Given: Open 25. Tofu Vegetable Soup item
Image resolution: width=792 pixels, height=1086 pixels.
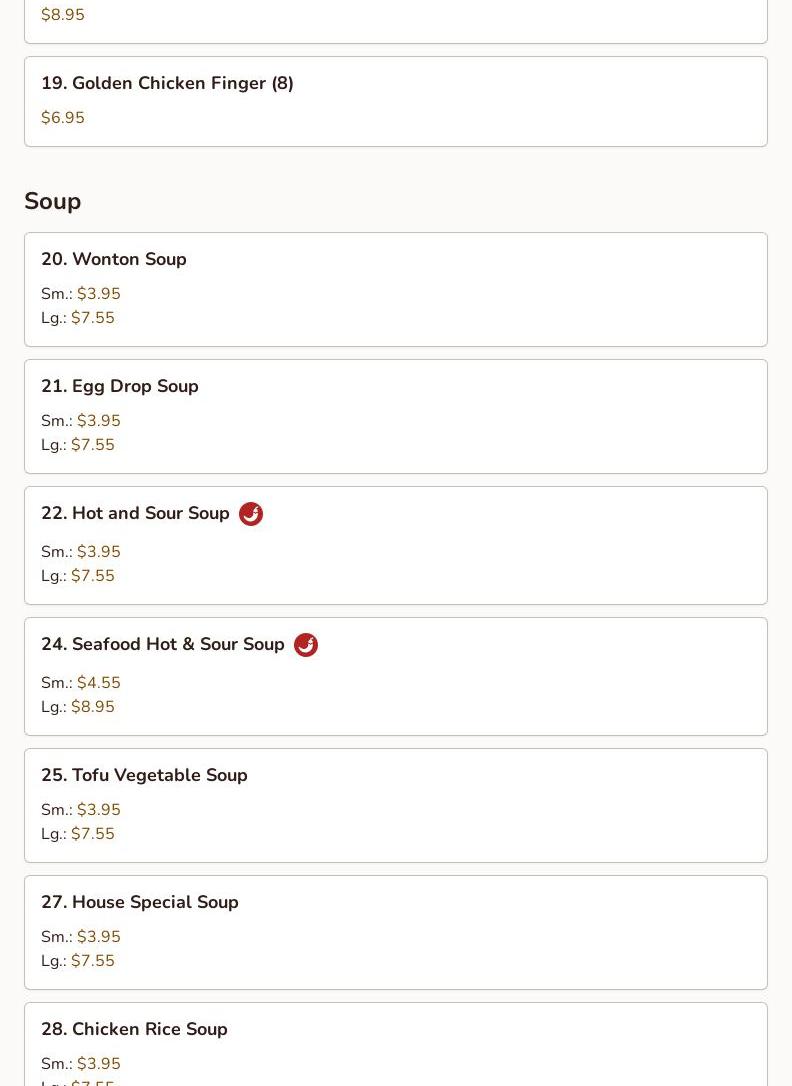Looking at the screenshot, I should pyautogui.click(x=396, y=805).
